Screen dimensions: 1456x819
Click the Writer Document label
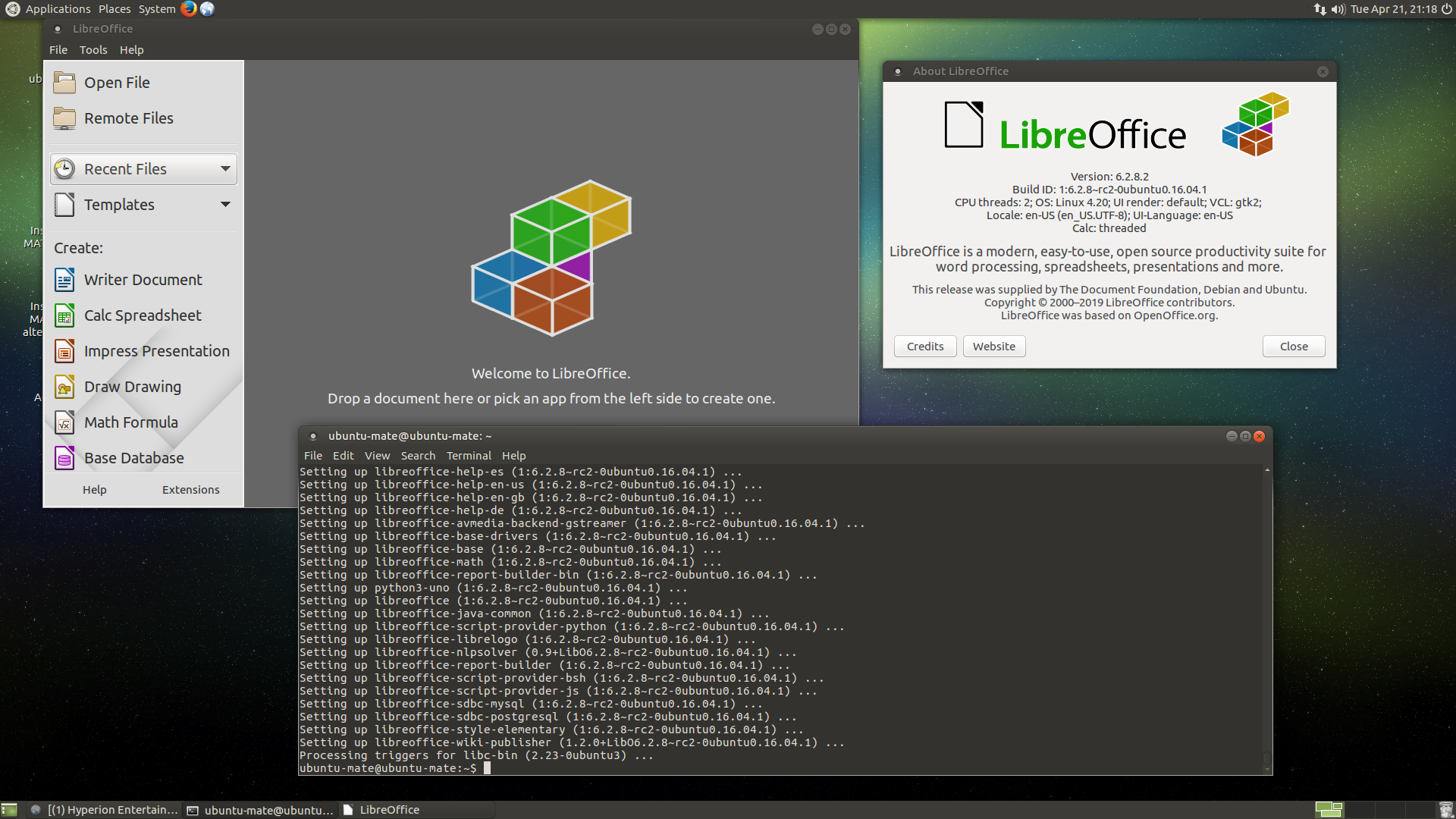143,280
